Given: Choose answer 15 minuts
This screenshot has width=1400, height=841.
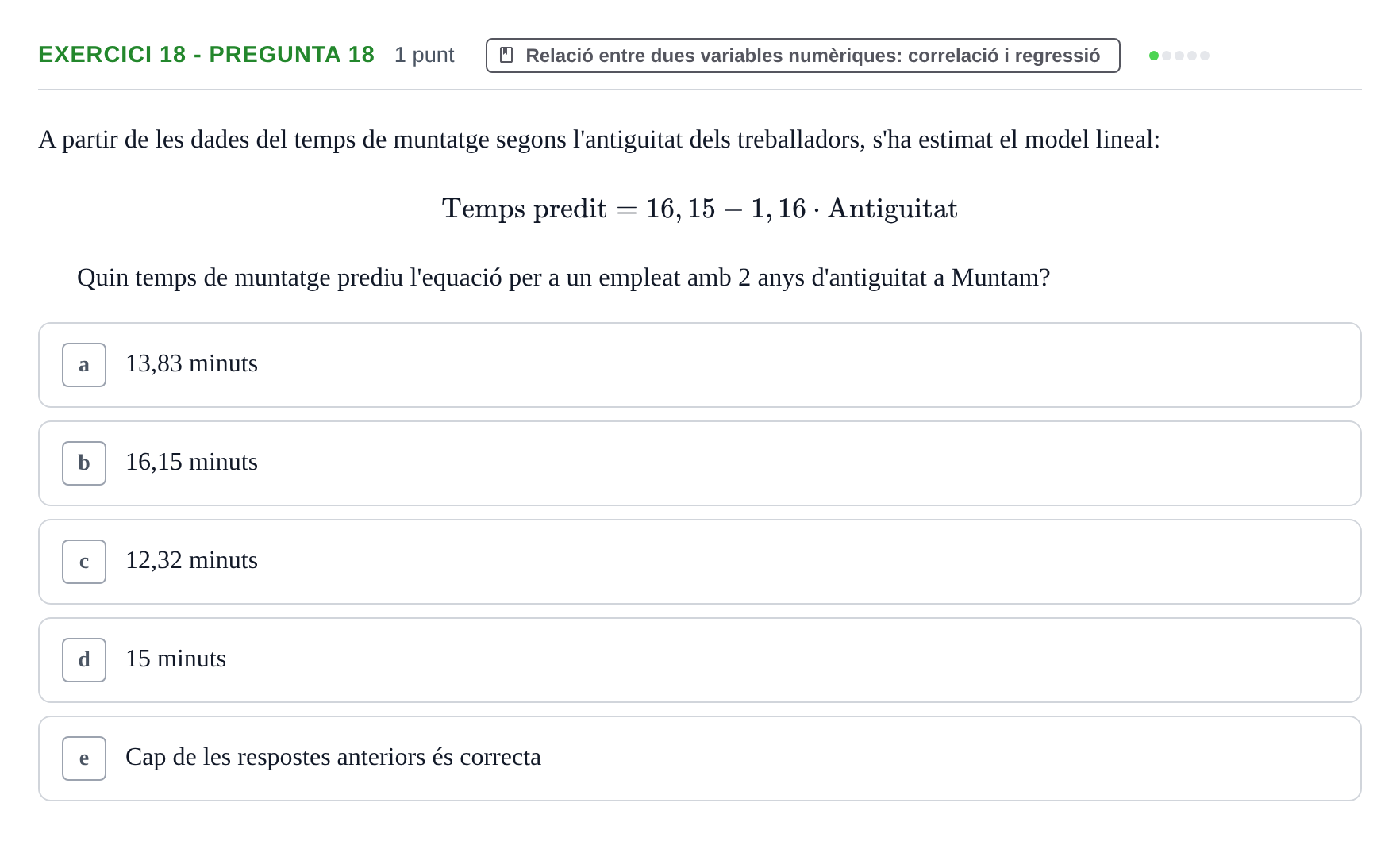Looking at the screenshot, I should (700, 660).
